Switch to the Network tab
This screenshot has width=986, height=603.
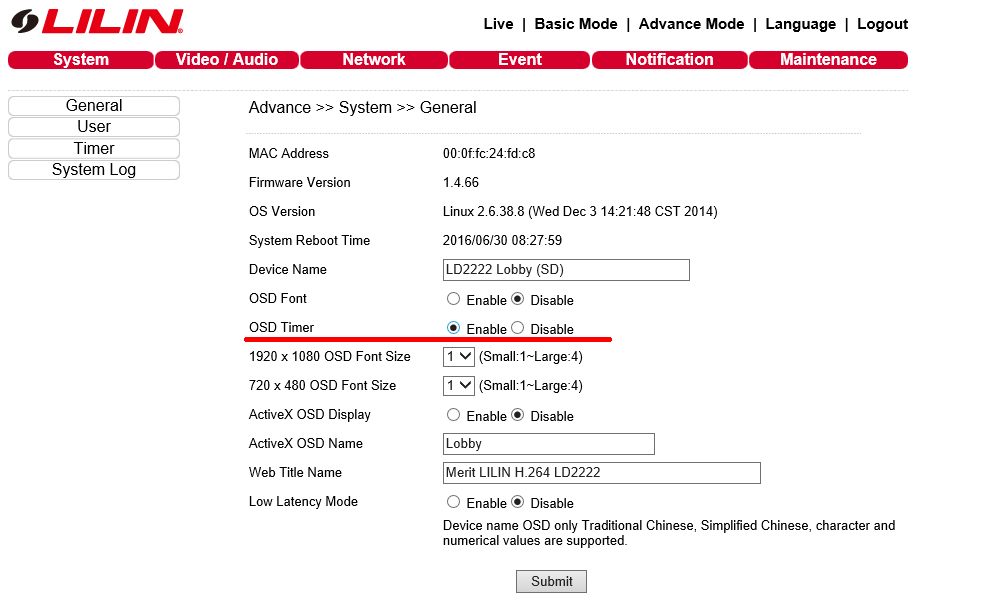[374, 60]
